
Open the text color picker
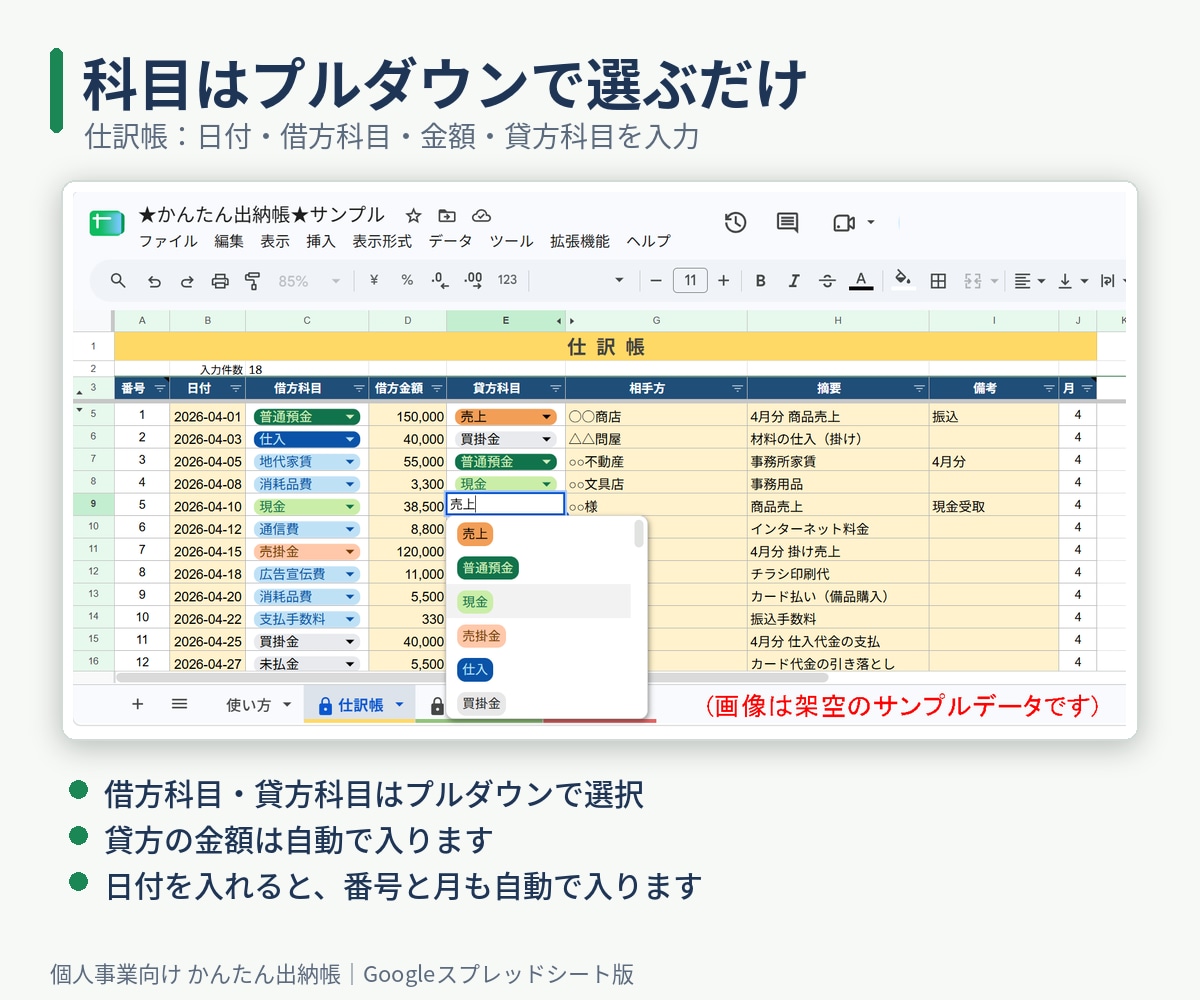pos(861,281)
